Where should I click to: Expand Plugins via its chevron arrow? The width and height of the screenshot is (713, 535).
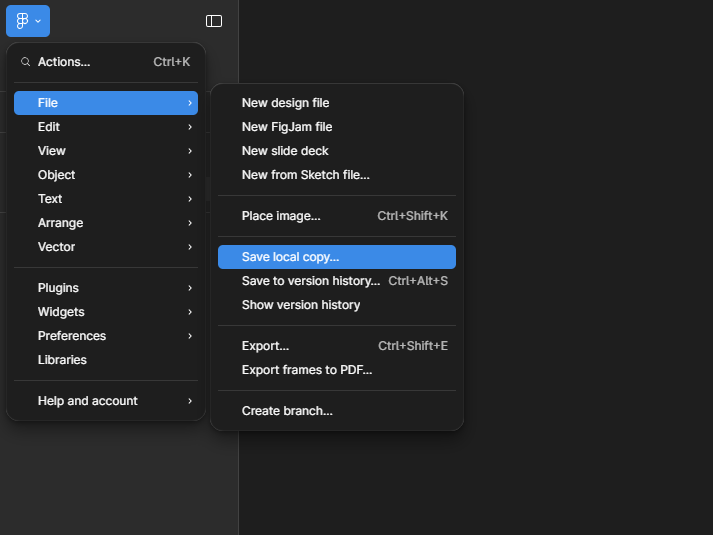click(190, 288)
